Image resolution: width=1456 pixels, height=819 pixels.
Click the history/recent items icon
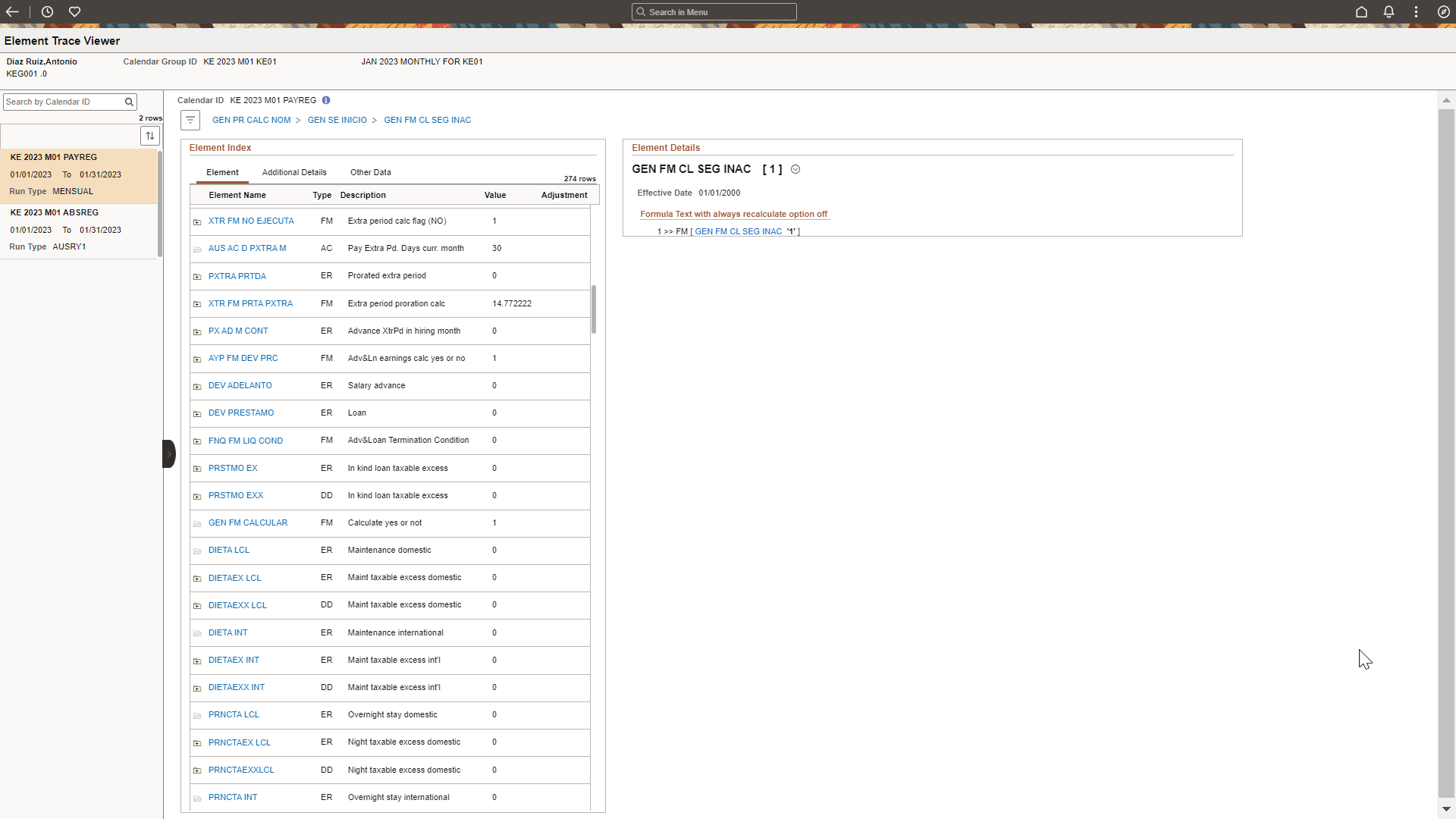pos(47,11)
